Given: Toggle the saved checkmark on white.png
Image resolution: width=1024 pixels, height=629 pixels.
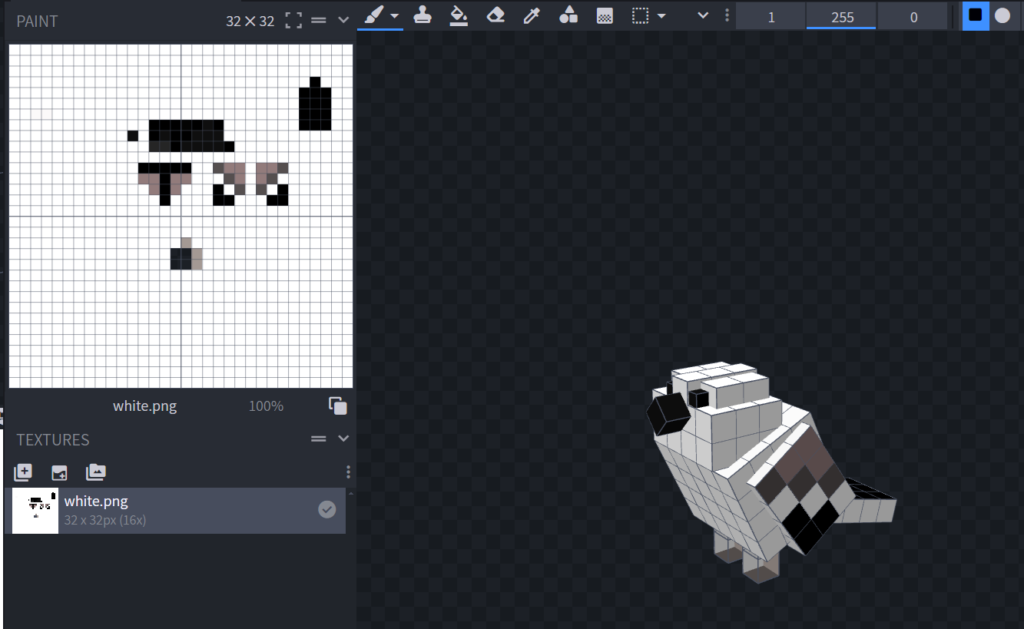Looking at the screenshot, I should [x=327, y=510].
